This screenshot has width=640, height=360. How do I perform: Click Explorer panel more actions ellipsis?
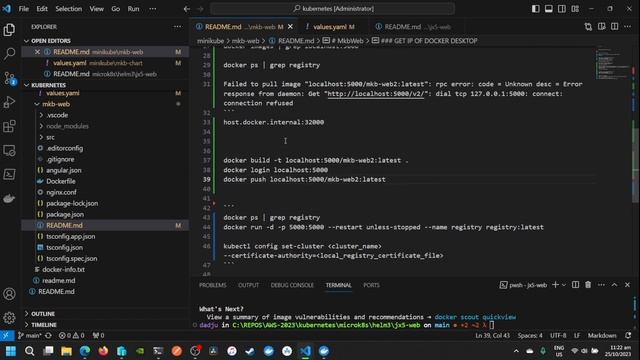tap(178, 27)
